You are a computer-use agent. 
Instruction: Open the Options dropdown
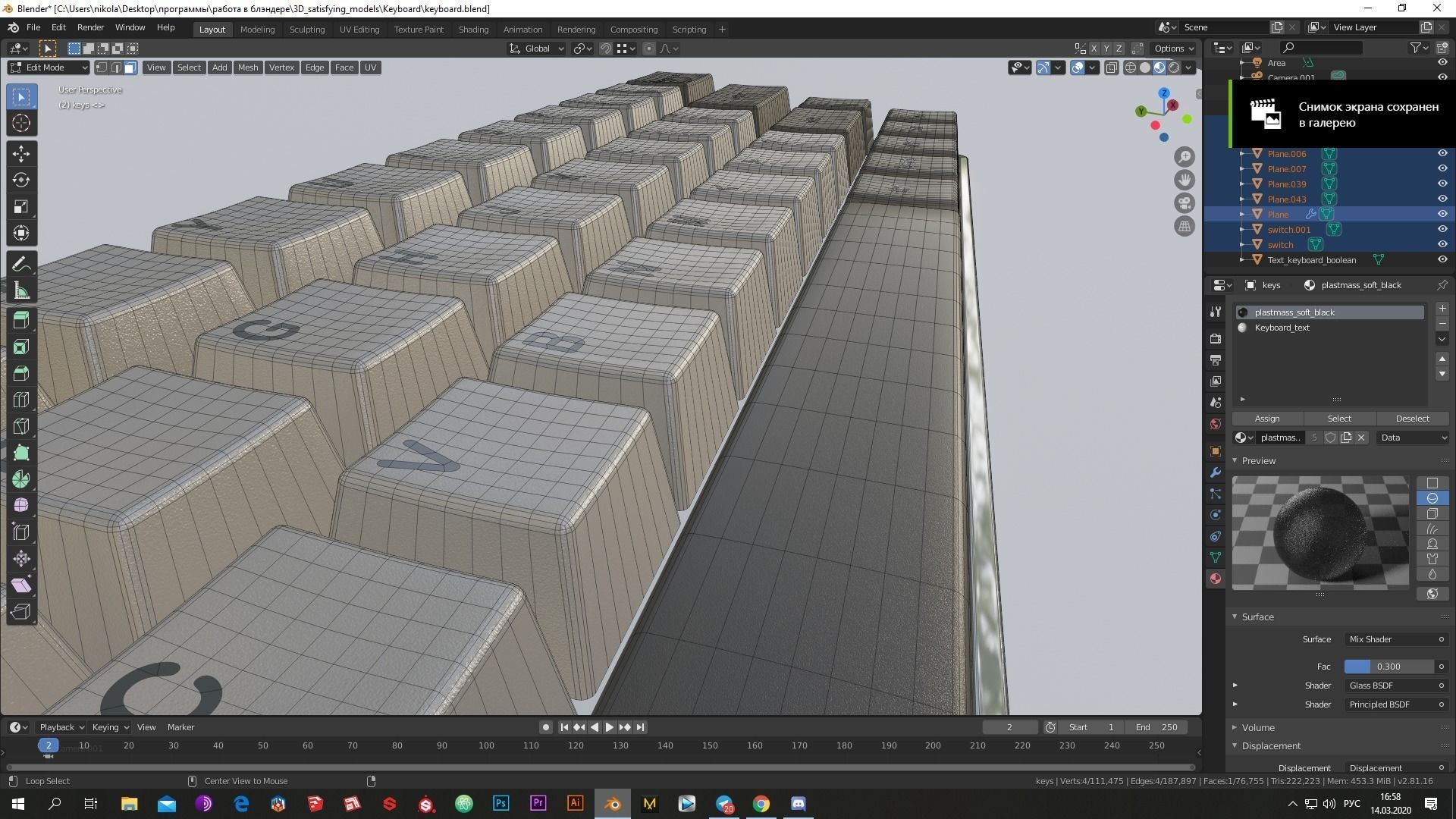tap(1174, 49)
